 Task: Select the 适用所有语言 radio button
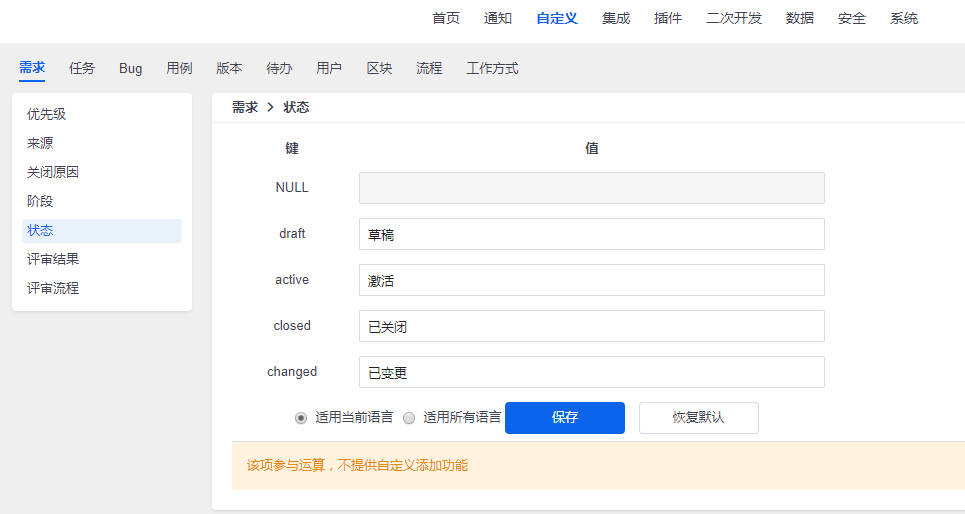click(409, 418)
